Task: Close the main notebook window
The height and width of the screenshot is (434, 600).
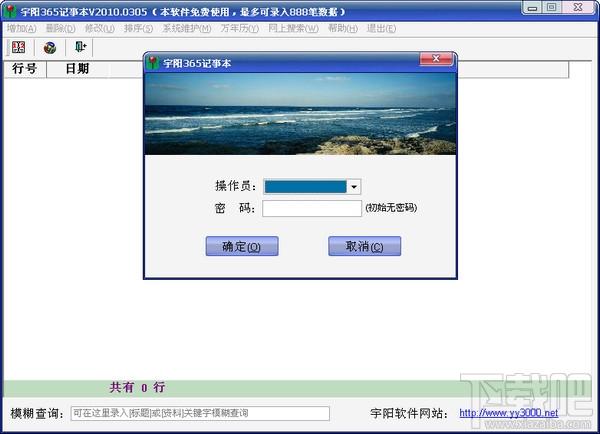Action: pos(578,8)
